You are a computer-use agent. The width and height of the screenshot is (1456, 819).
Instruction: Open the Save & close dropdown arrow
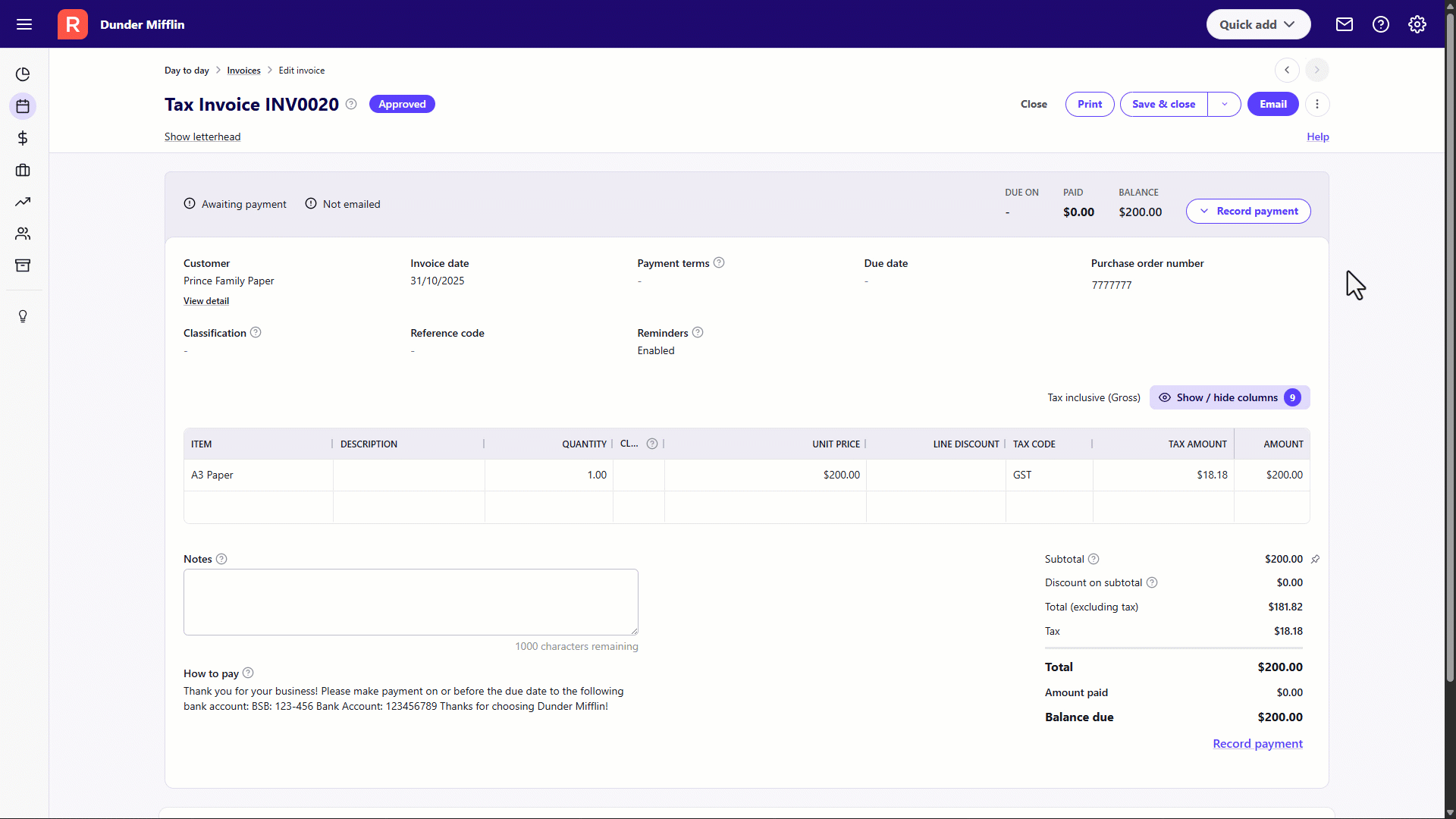point(1223,104)
